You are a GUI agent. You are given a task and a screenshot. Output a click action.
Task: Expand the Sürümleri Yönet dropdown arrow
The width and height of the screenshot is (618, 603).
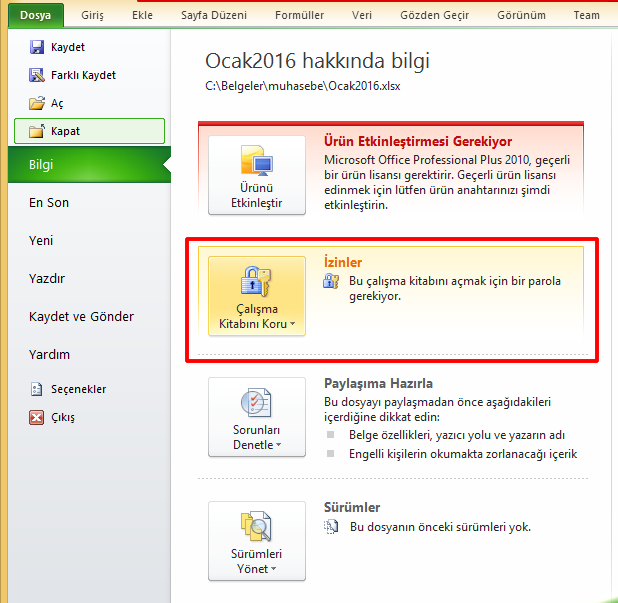[274, 569]
